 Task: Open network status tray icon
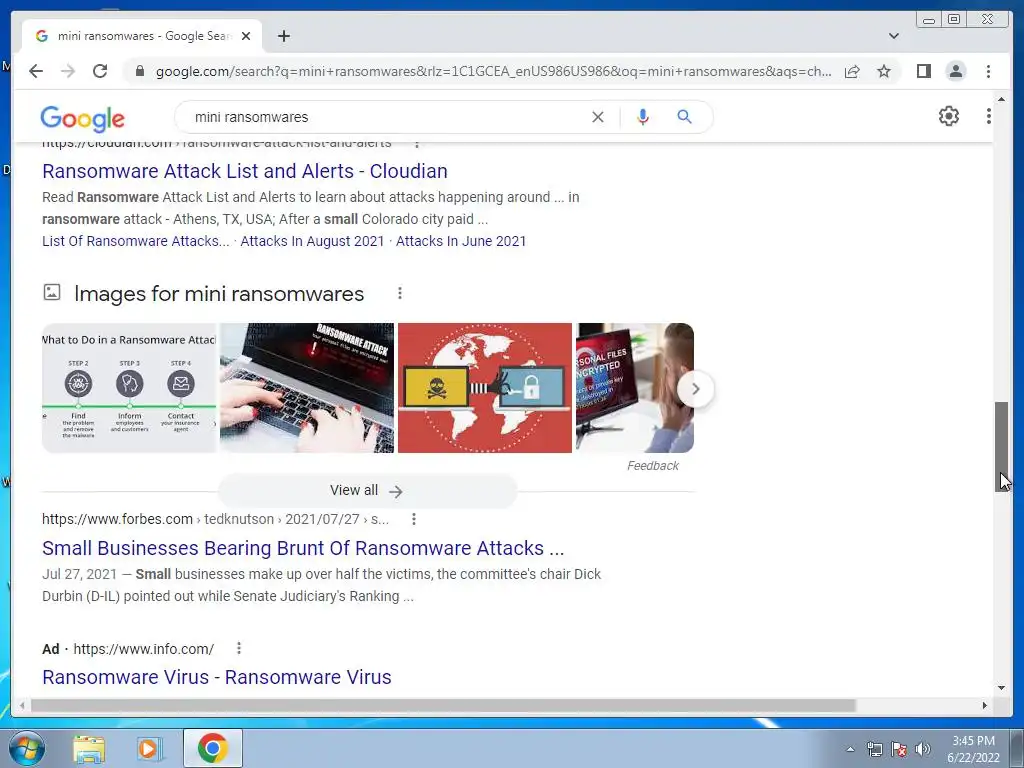[874, 749]
